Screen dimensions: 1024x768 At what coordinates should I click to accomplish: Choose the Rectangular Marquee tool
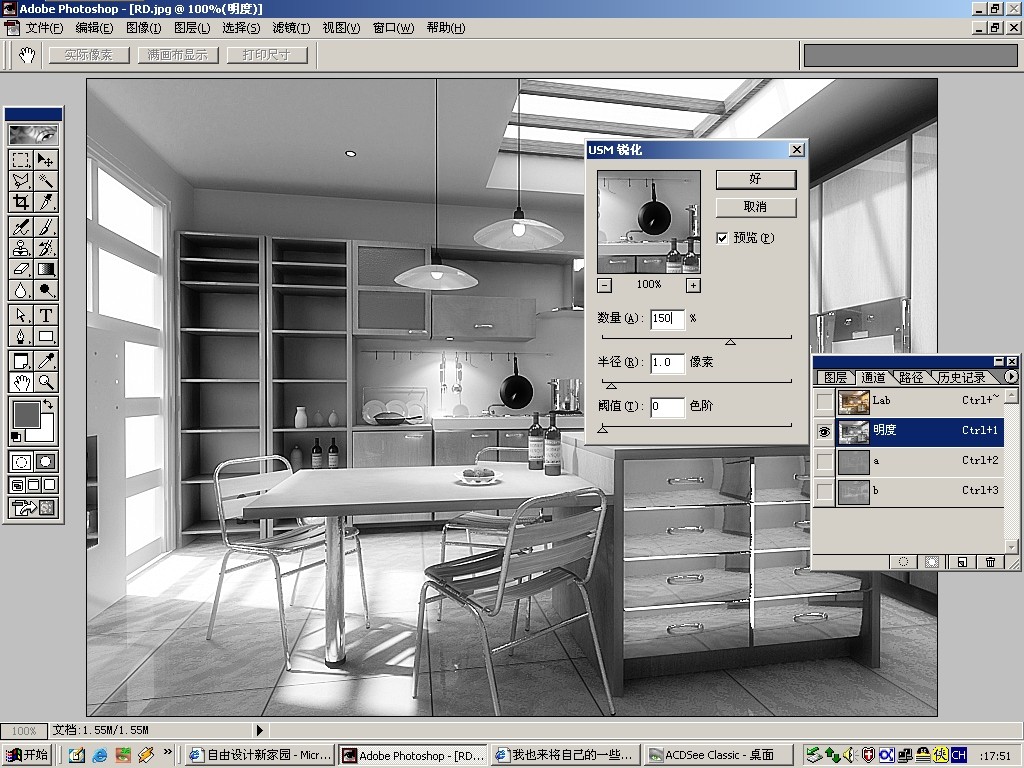click(x=21, y=160)
